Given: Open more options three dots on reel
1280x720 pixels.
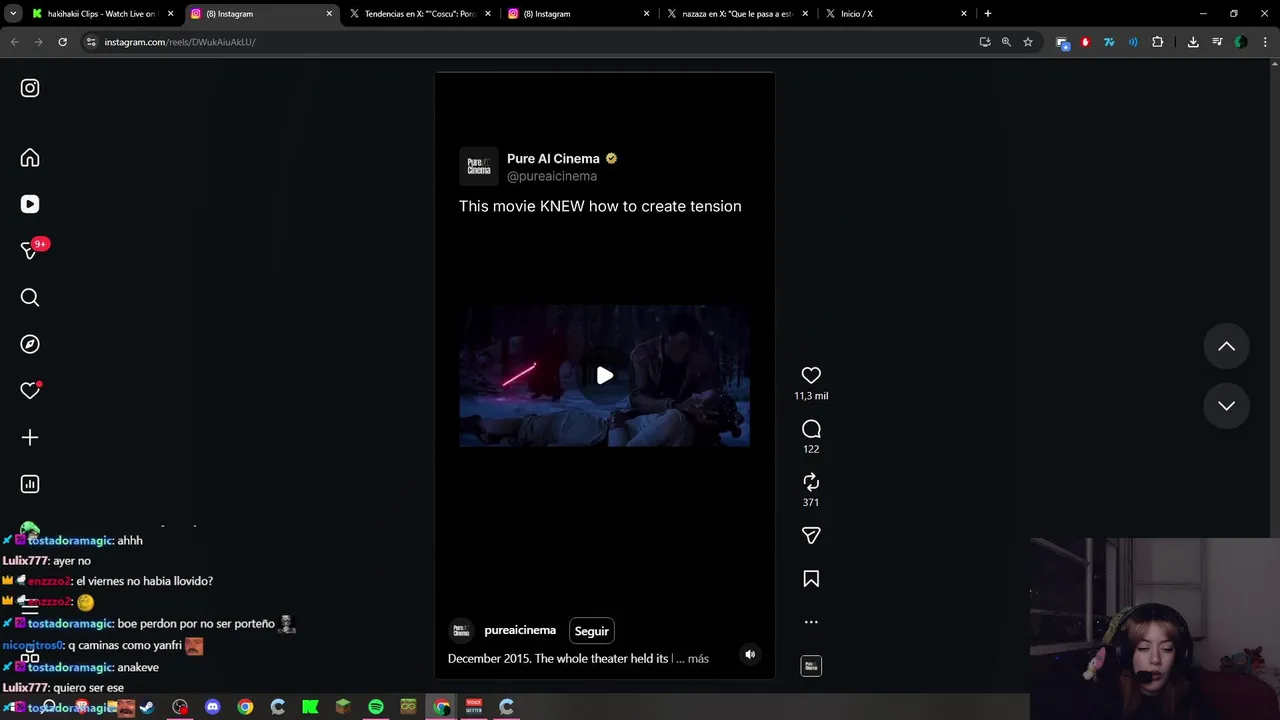Looking at the screenshot, I should click(x=811, y=622).
